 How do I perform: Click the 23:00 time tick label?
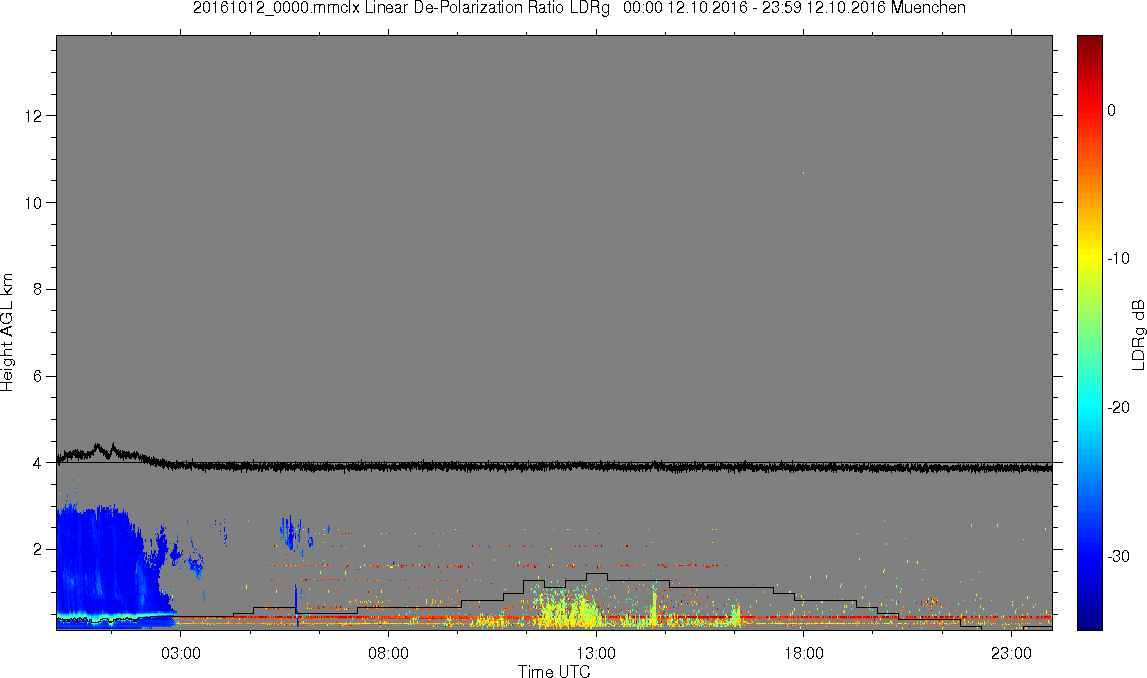pyautogui.click(x=1012, y=653)
